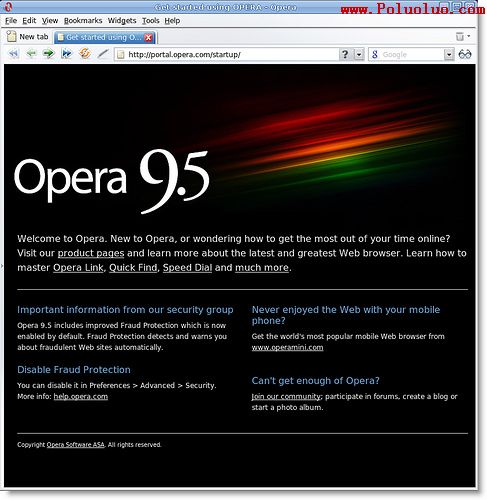Click the question mark security icon
Image resolution: width=487 pixels, height=500 pixels.
(345, 54)
